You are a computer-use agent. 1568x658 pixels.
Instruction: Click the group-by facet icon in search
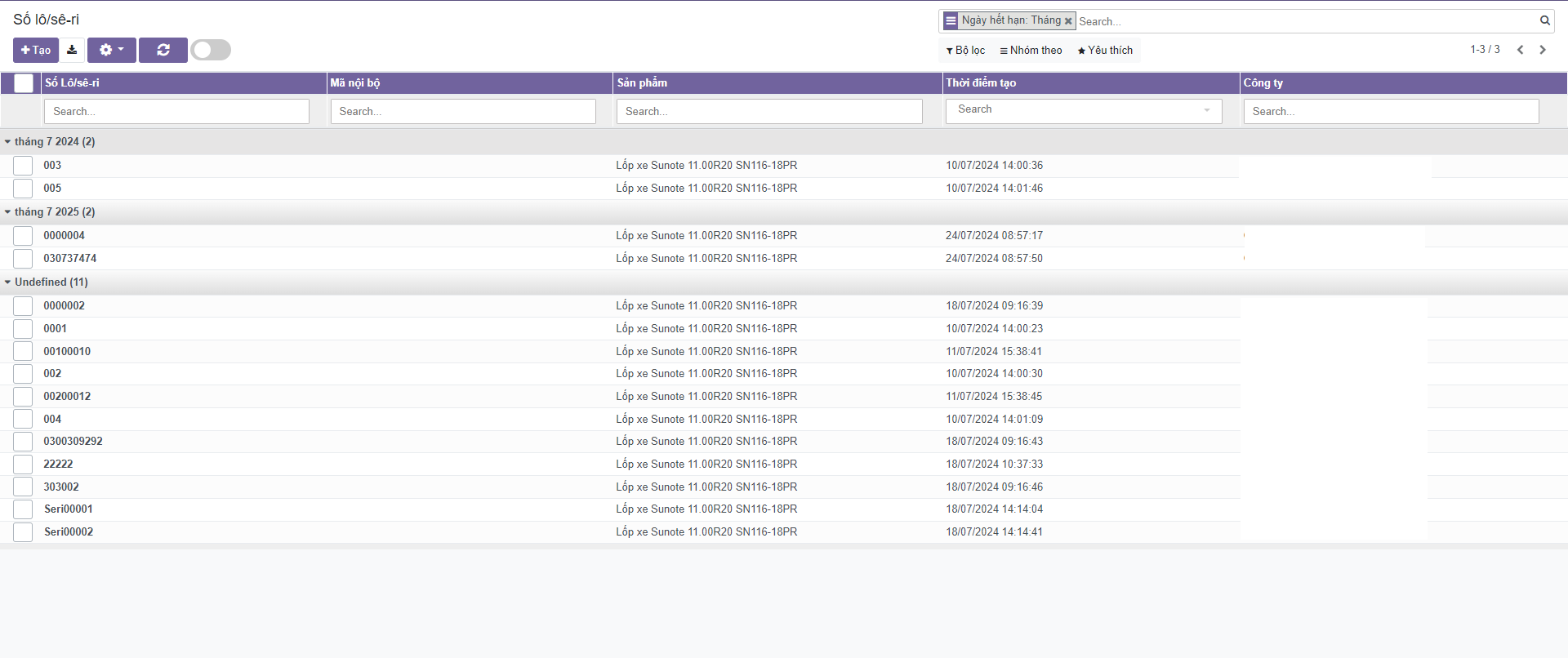[x=951, y=21]
